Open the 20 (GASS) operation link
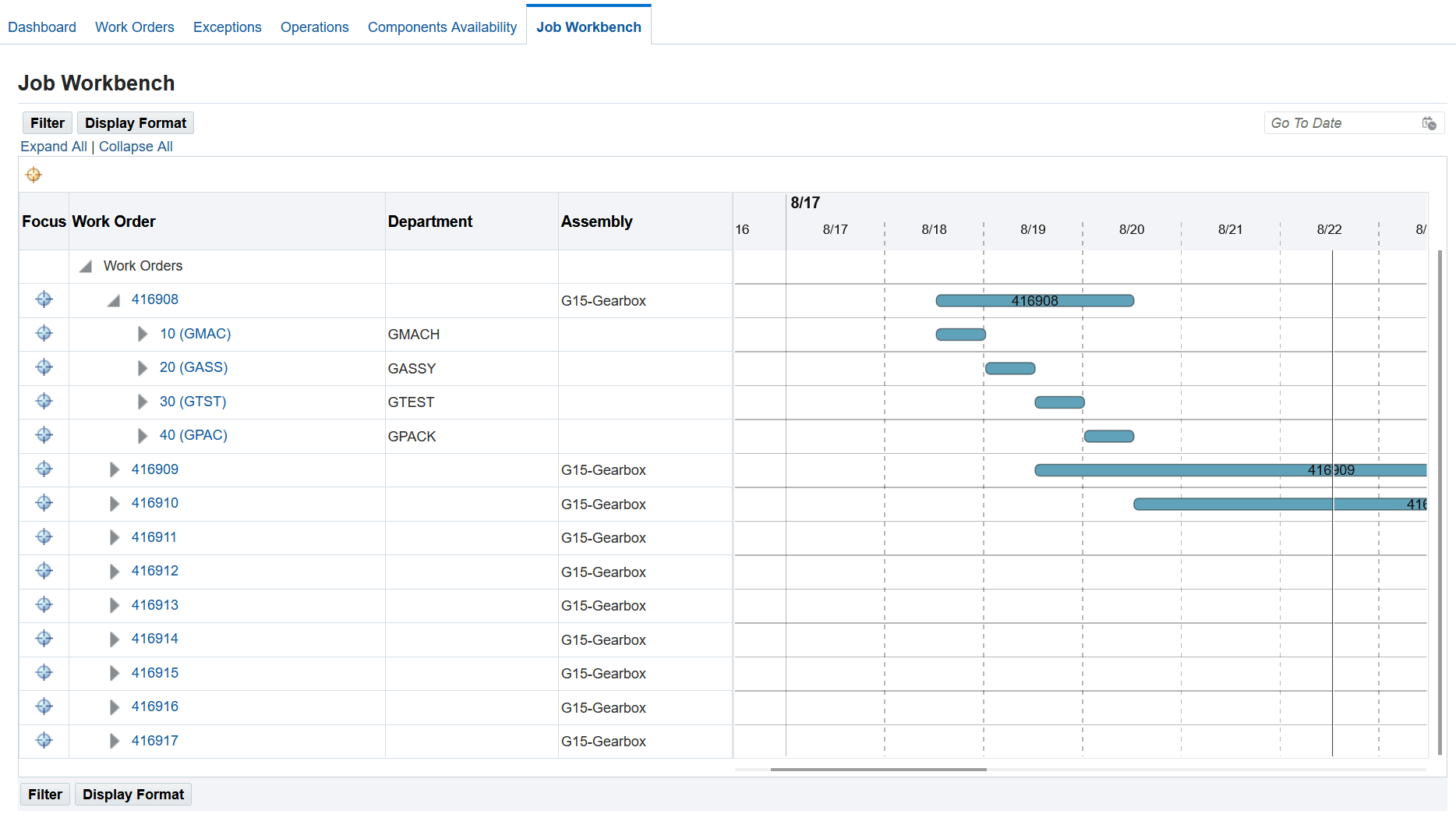1456x818 pixels. coord(194,367)
